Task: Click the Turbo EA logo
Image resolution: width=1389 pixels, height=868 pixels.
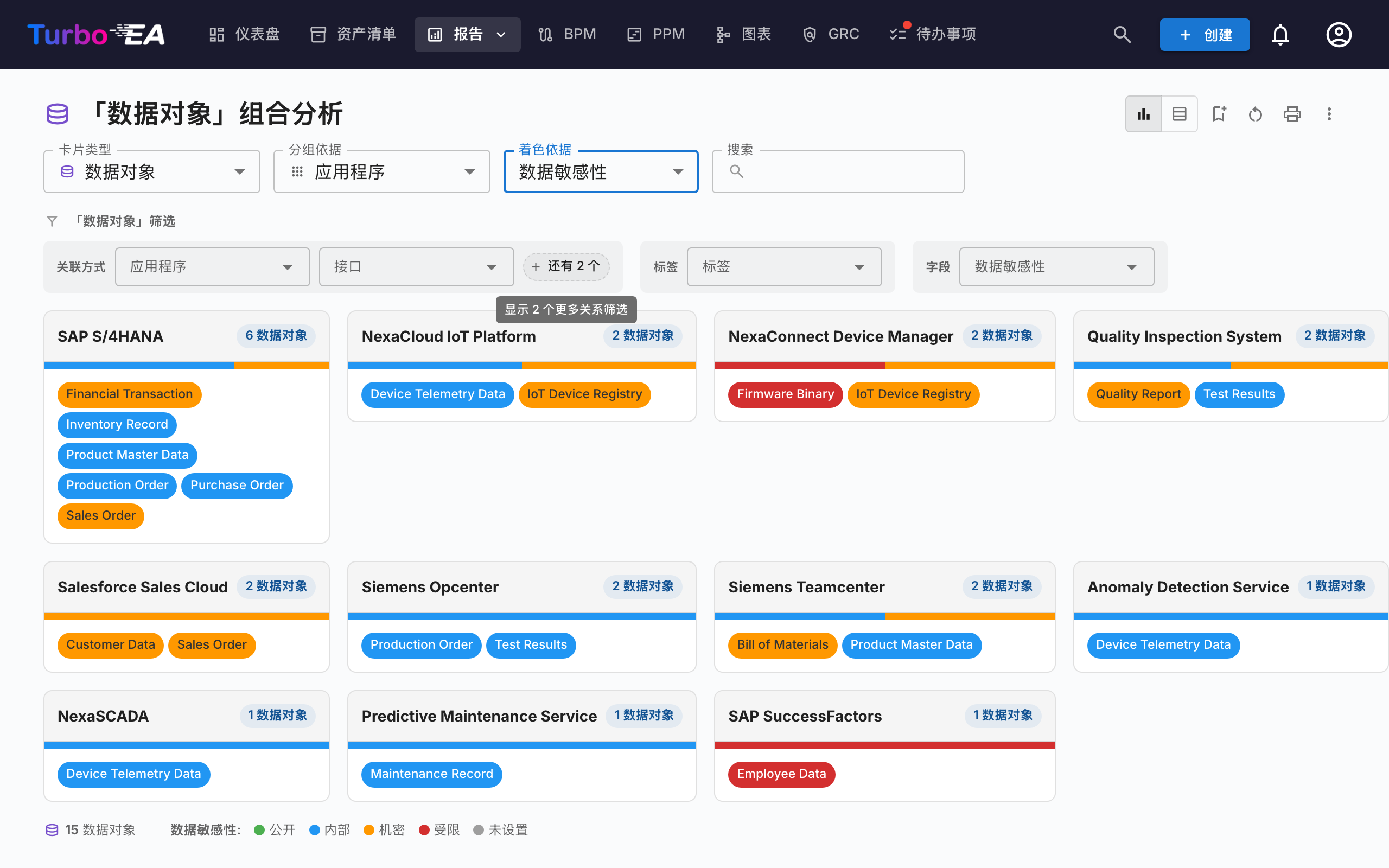Action: (x=97, y=34)
